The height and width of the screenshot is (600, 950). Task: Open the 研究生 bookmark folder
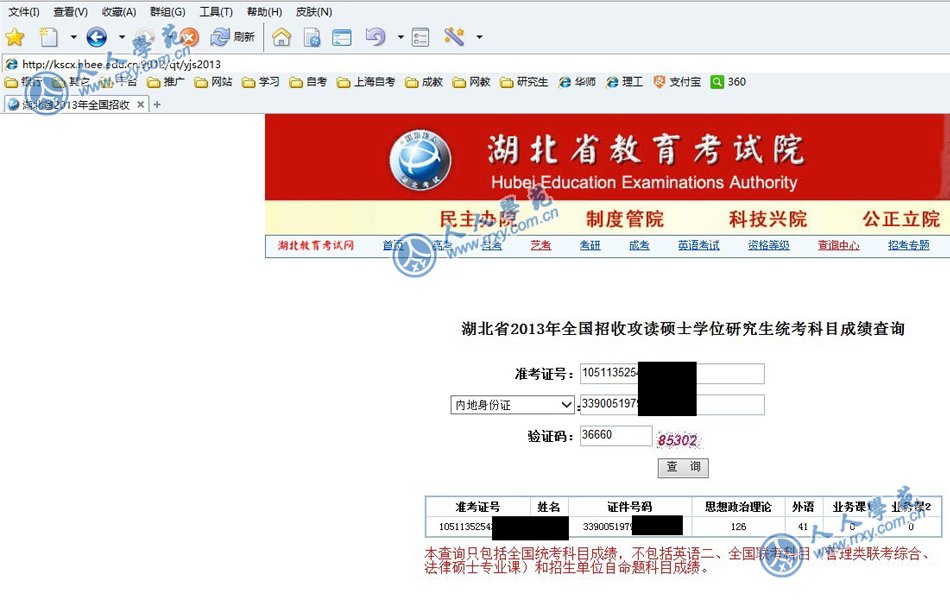tap(523, 82)
